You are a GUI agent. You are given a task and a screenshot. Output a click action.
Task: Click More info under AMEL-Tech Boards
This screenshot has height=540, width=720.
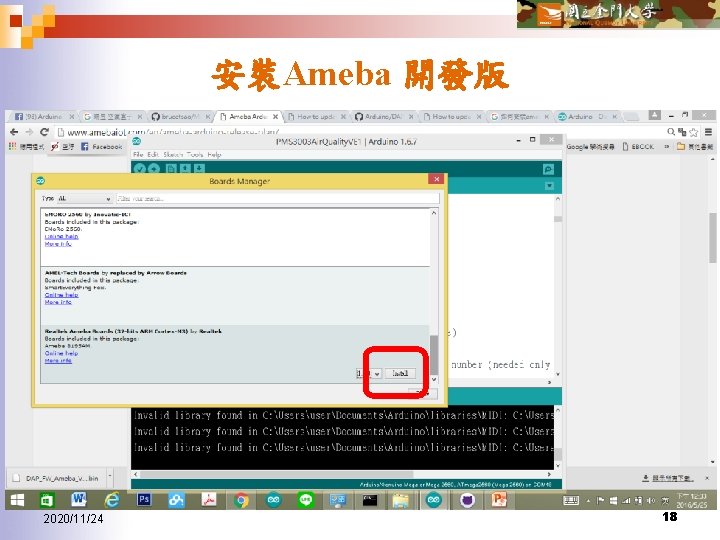pos(58,302)
